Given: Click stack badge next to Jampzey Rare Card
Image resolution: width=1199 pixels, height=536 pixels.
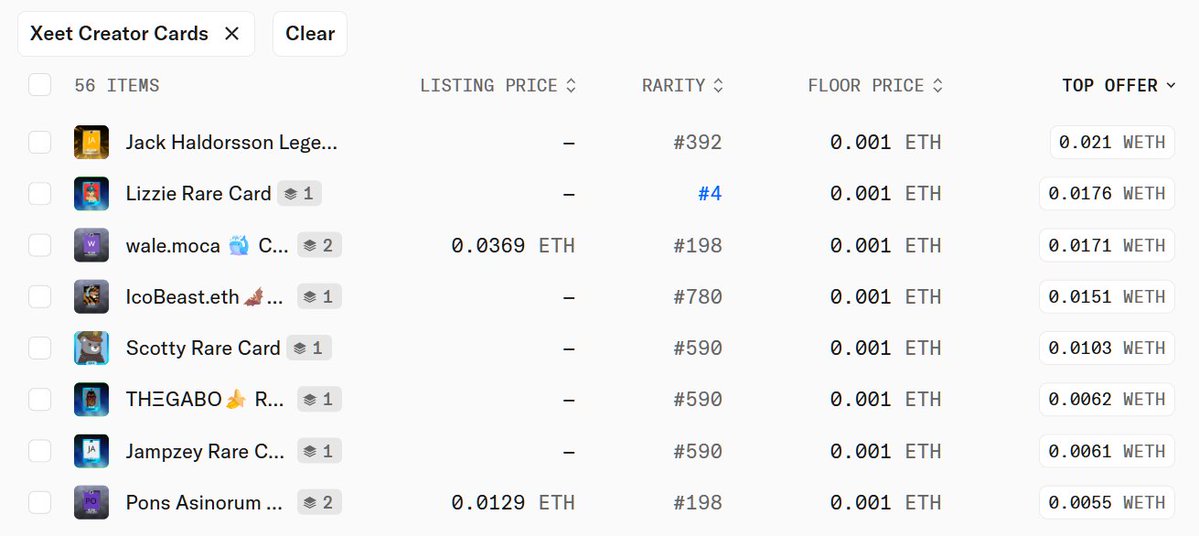Looking at the screenshot, I should (319, 451).
